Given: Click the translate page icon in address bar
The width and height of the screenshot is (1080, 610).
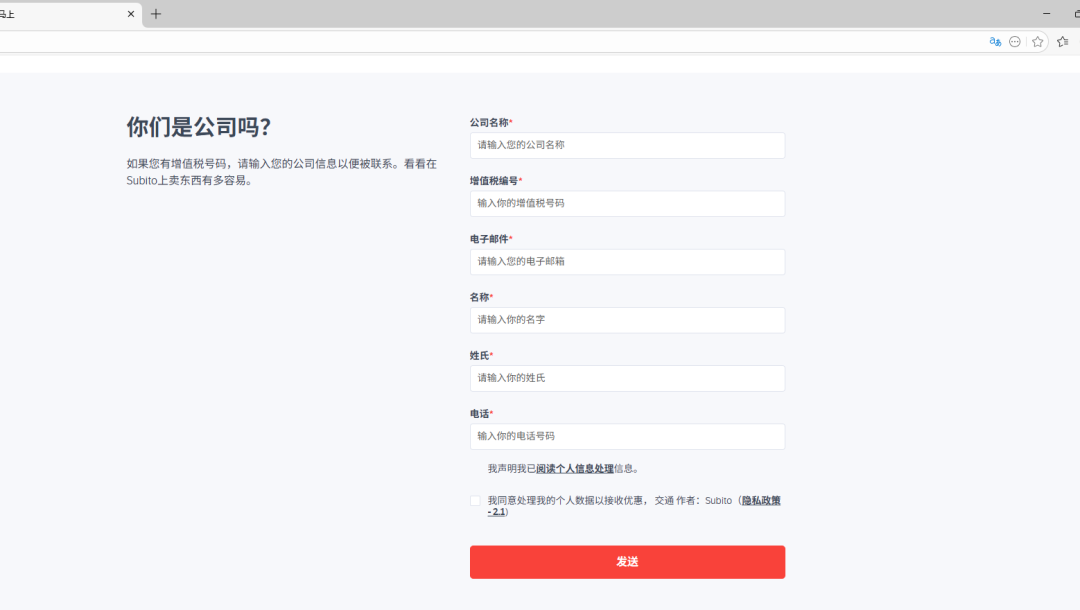Looking at the screenshot, I should coord(995,42).
